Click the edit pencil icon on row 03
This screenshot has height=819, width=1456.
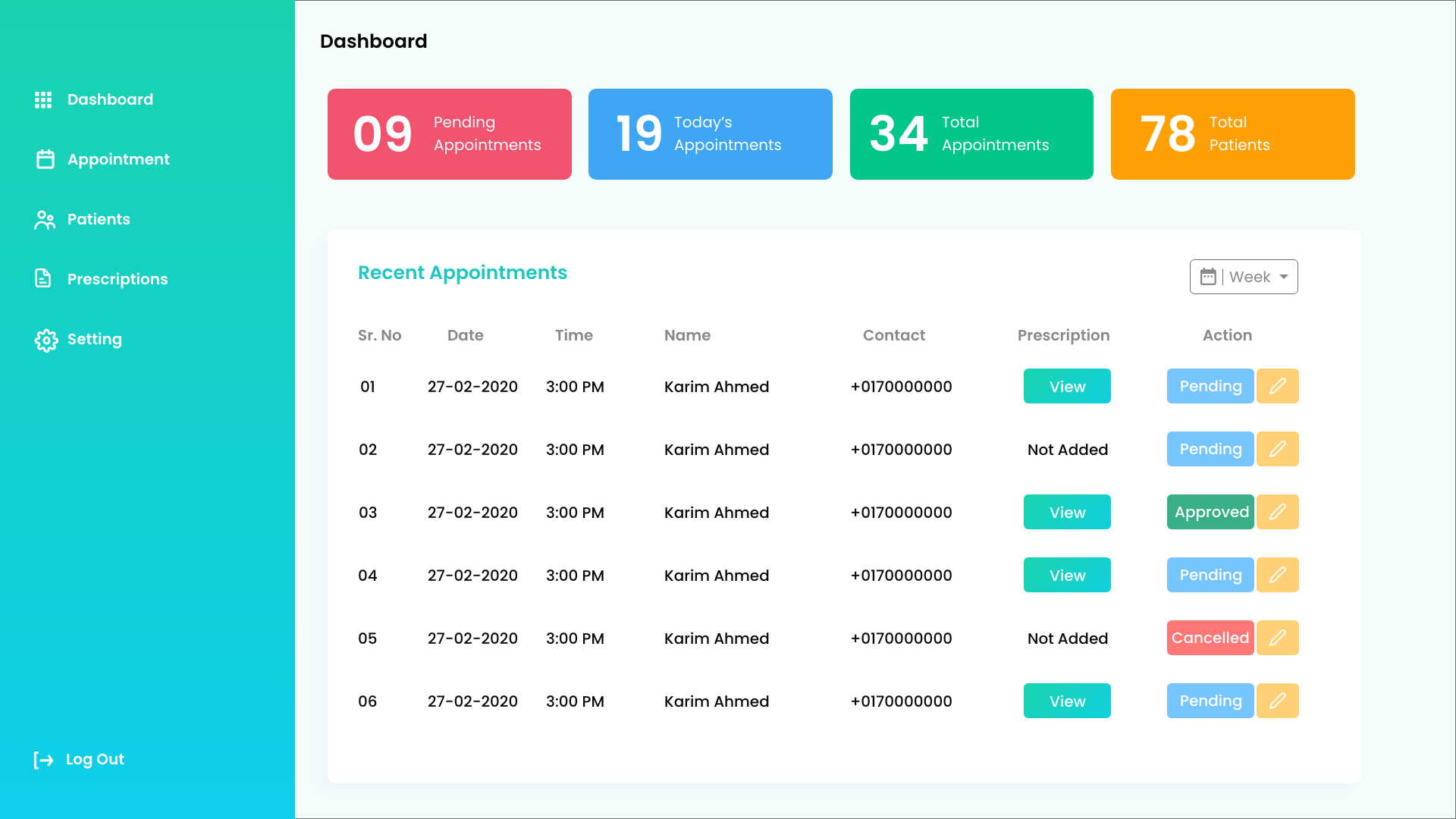pos(1278,512)
